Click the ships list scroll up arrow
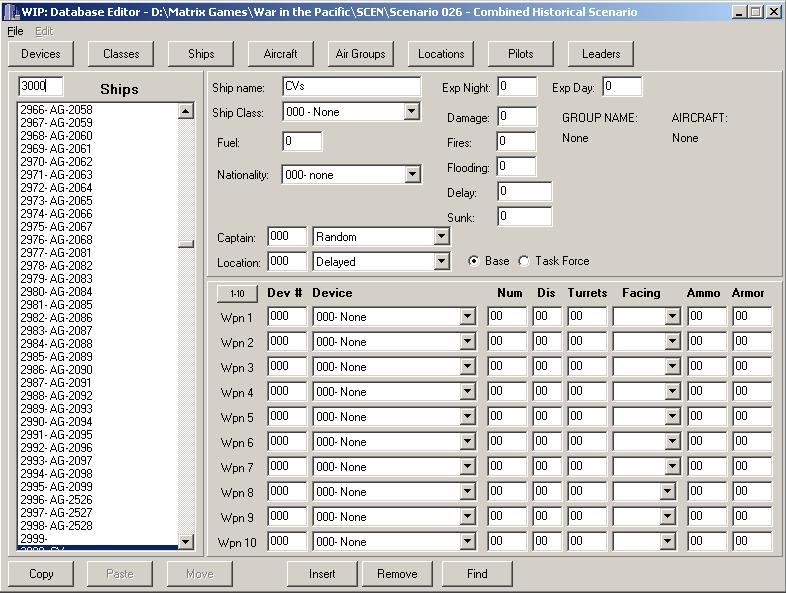This screenshot has height=593, width=786. coord(185,111)
